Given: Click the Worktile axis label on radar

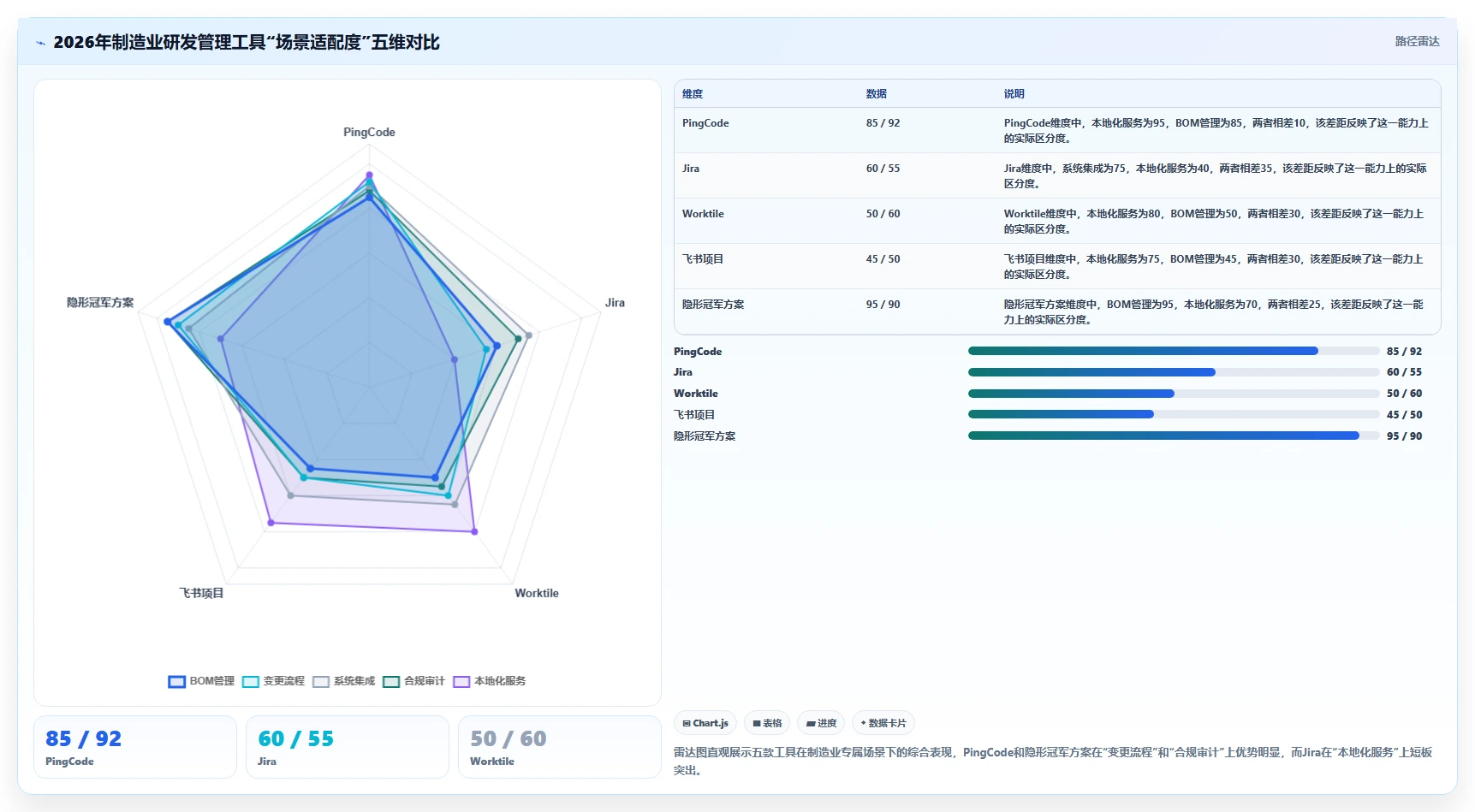Looking at the screenshot, I should 537,593.
